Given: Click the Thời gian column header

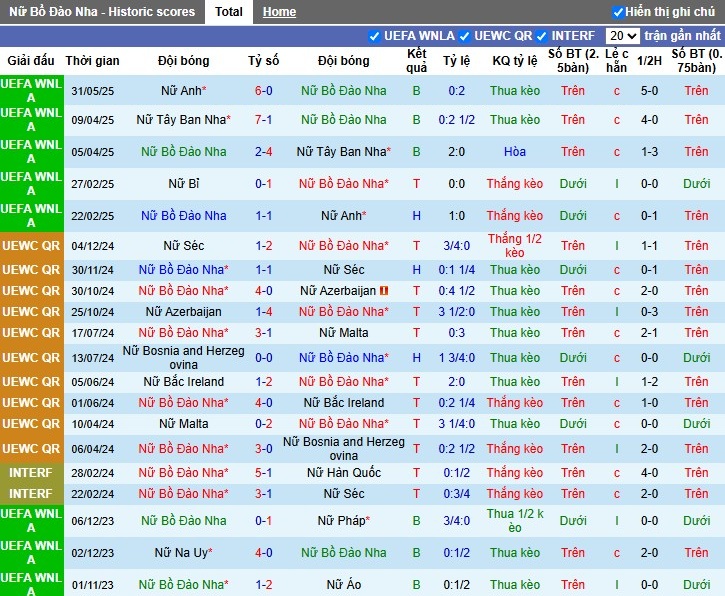Looking at the screenshot, I should click(x=92, y=61).
